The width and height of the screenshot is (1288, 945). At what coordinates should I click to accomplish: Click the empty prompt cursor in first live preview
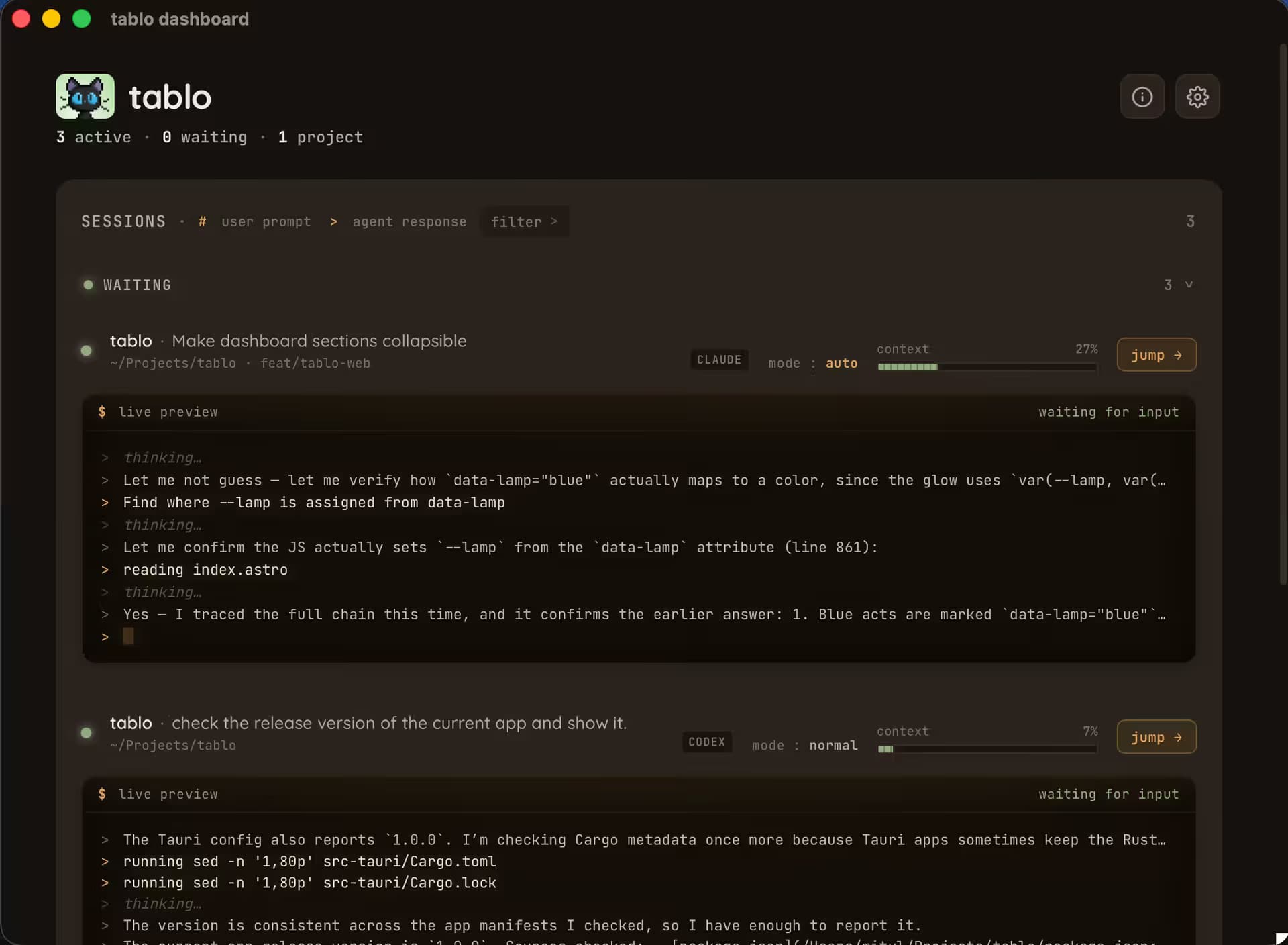click(x=128, y=636)
